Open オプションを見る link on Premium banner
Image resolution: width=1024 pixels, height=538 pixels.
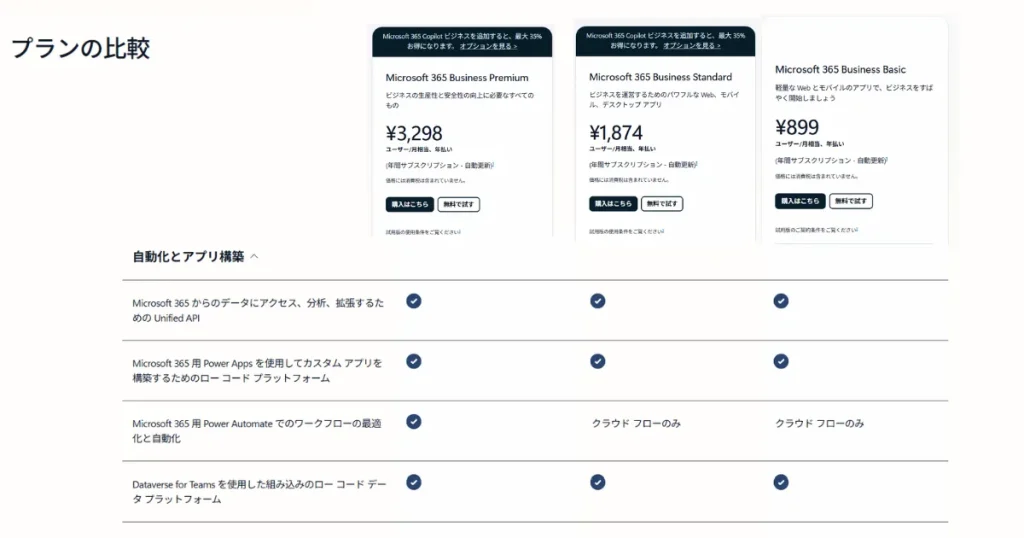[489, 46]
